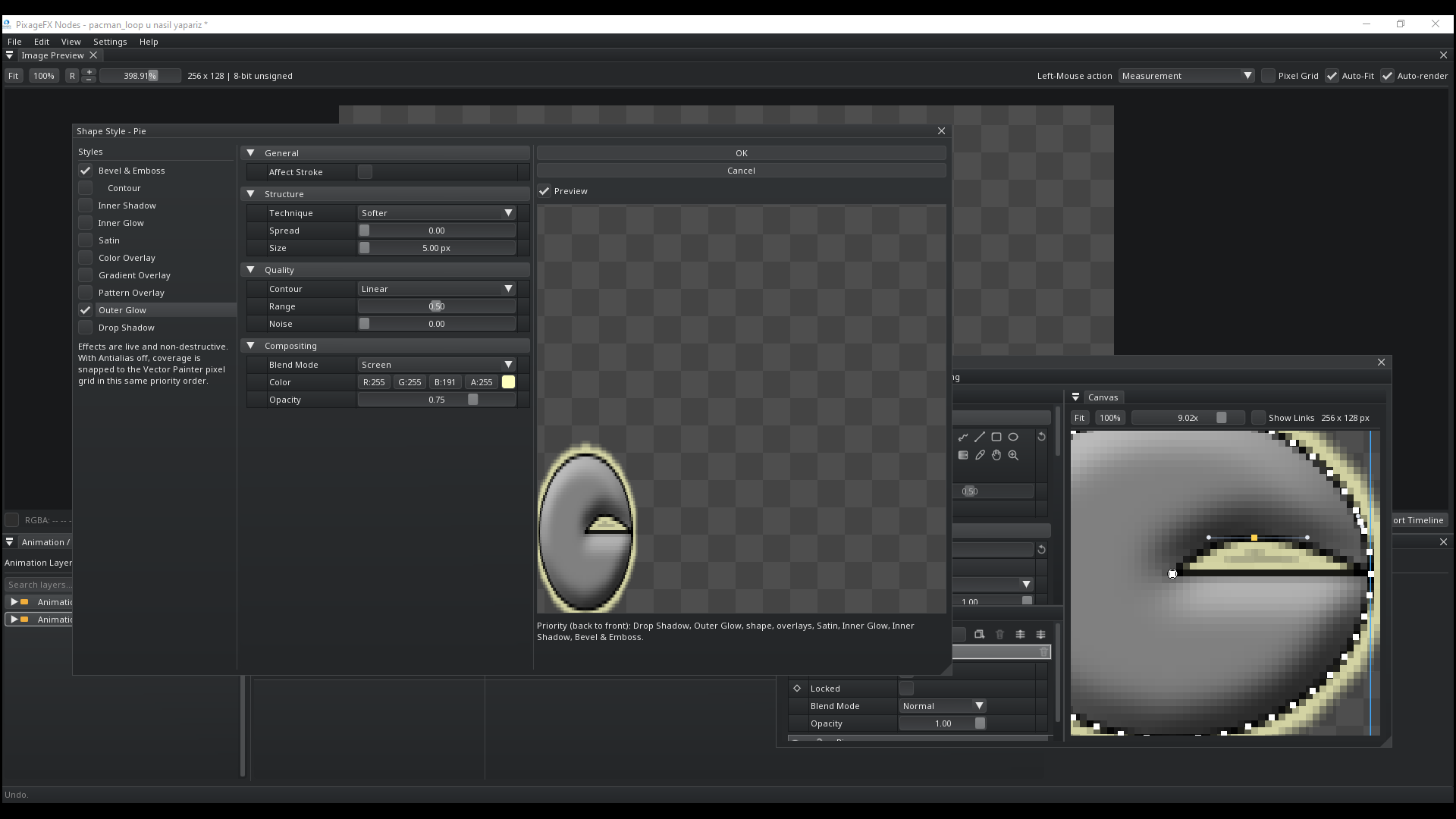This screenshot has width=1456, height=819.
Task: Activate the zoom magnifier tool
Action: pyautogui.click(x=1013, y=456)
